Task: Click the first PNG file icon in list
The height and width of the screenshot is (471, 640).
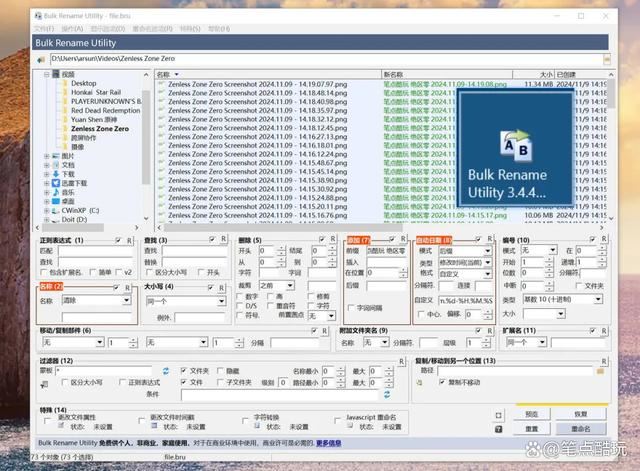Action: coord(162,84)
